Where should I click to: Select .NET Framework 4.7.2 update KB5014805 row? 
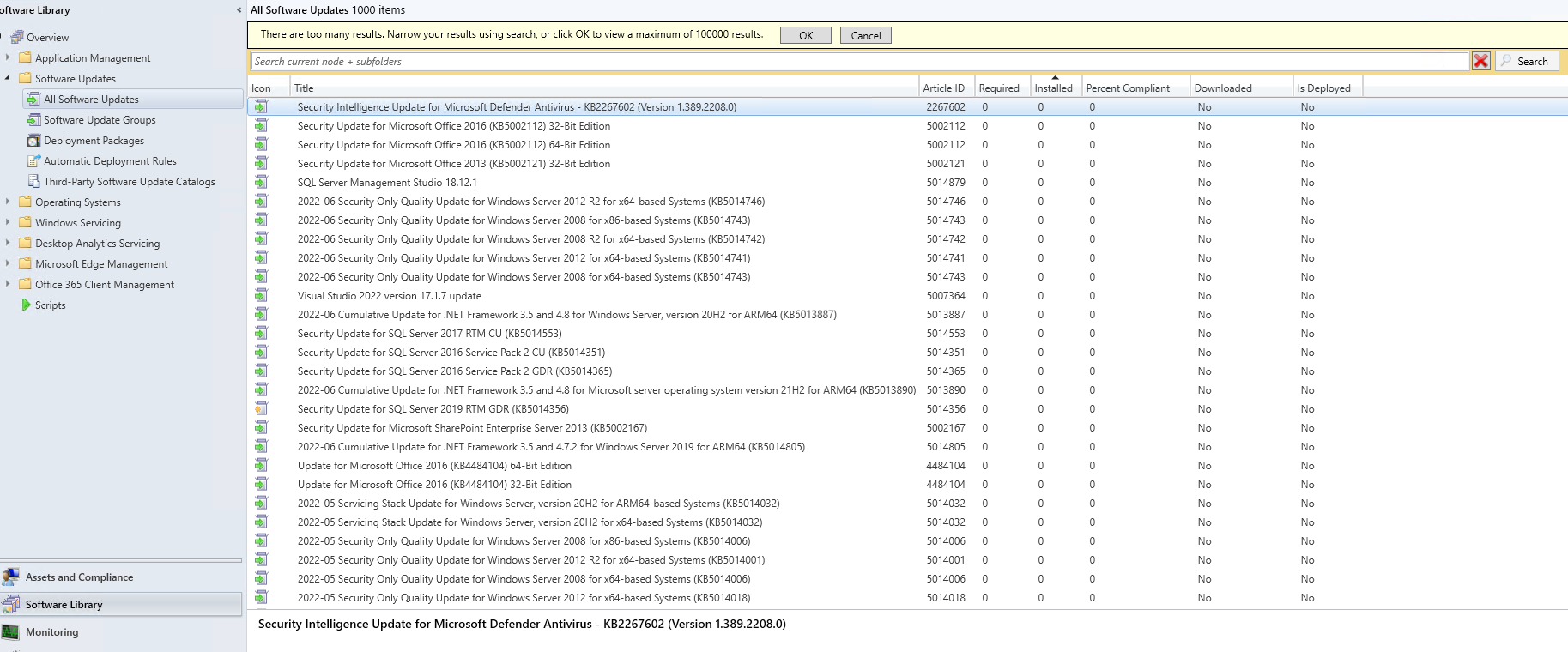coord(907,446)
